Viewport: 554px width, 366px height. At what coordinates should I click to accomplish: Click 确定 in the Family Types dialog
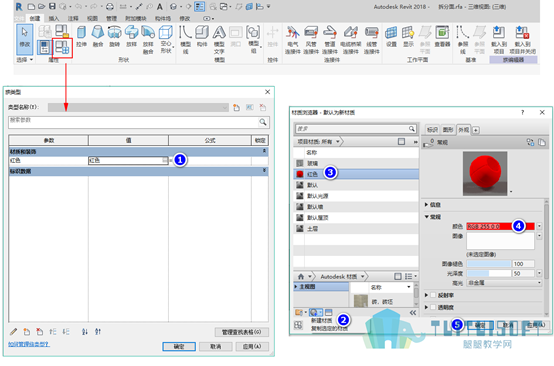[x=179, y=347]
